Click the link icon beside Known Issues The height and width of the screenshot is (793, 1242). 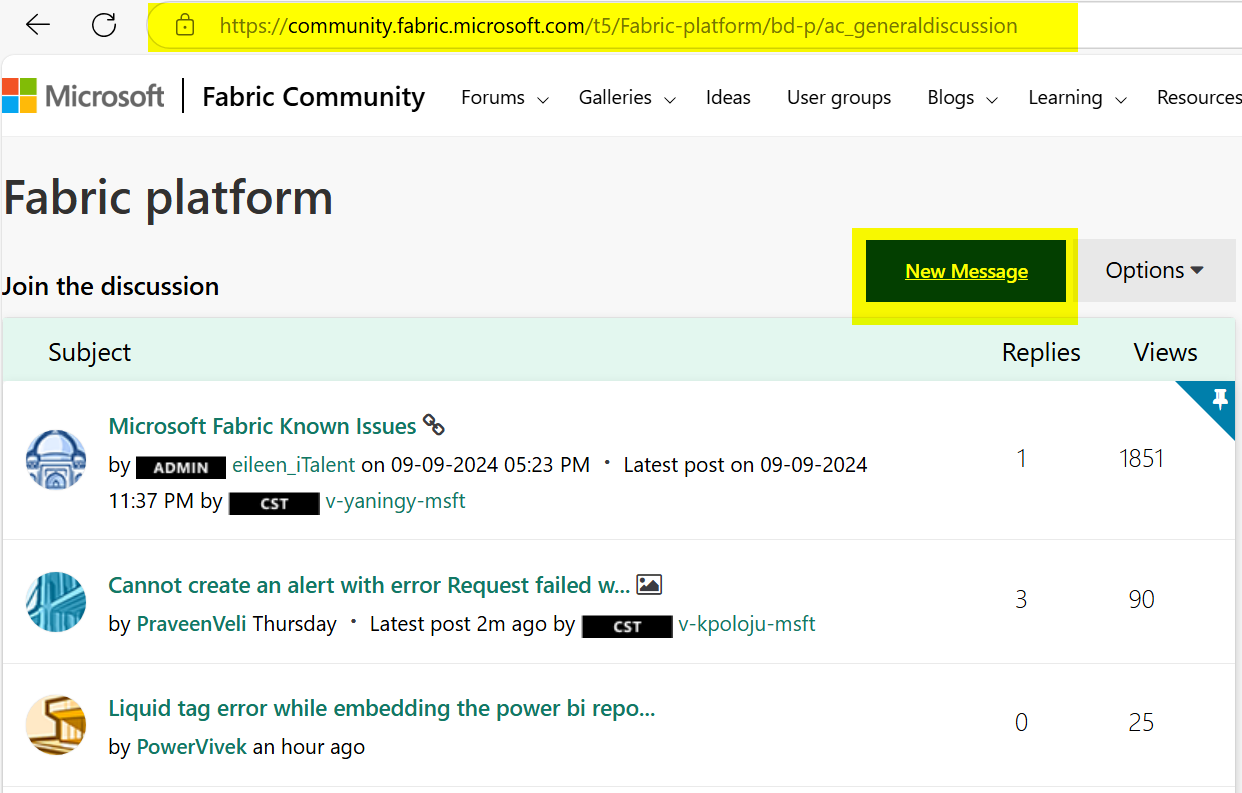point(434,425)
